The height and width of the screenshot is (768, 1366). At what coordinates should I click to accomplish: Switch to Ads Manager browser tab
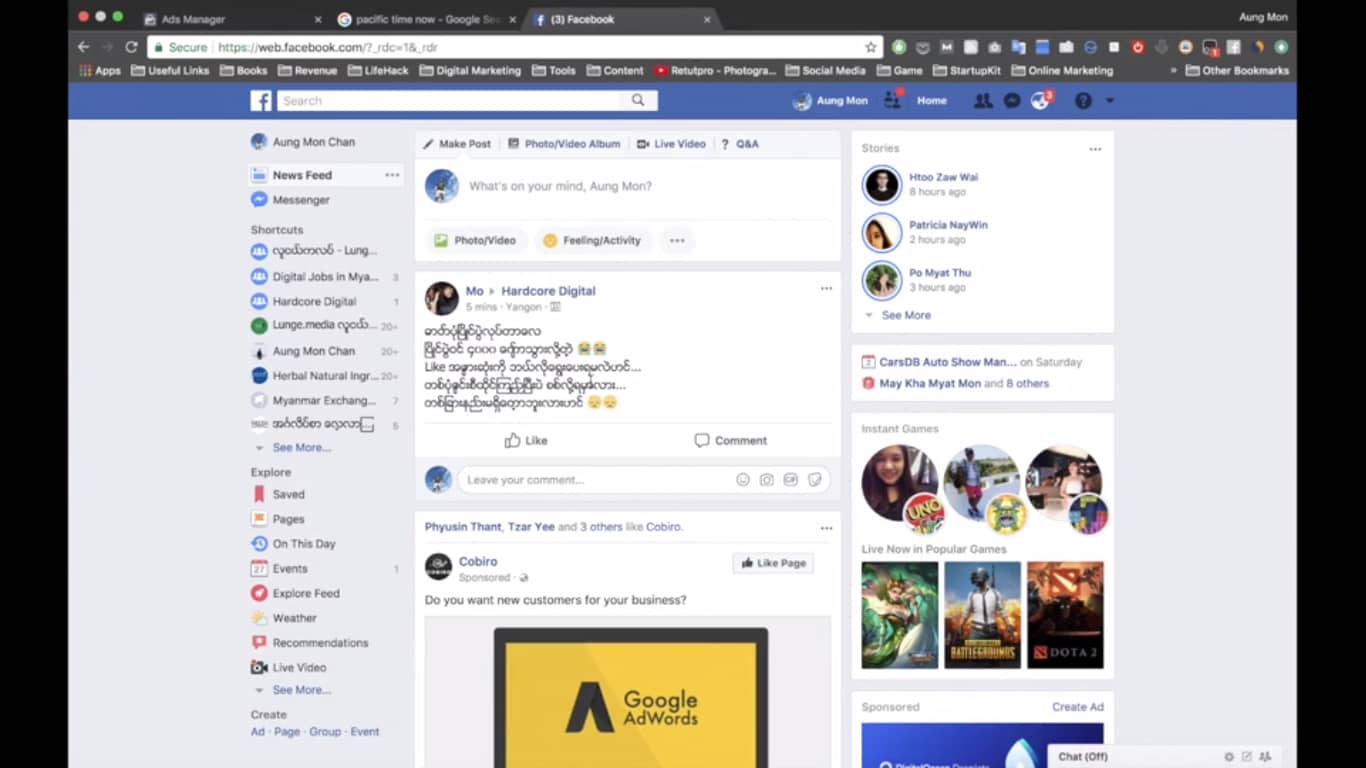[232, 19]
